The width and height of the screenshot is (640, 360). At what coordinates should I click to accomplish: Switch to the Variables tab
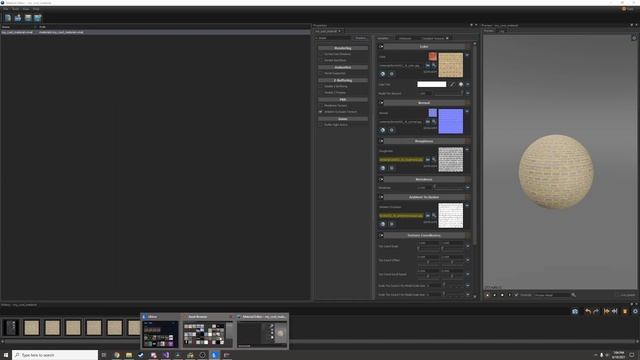coord(383,38)
